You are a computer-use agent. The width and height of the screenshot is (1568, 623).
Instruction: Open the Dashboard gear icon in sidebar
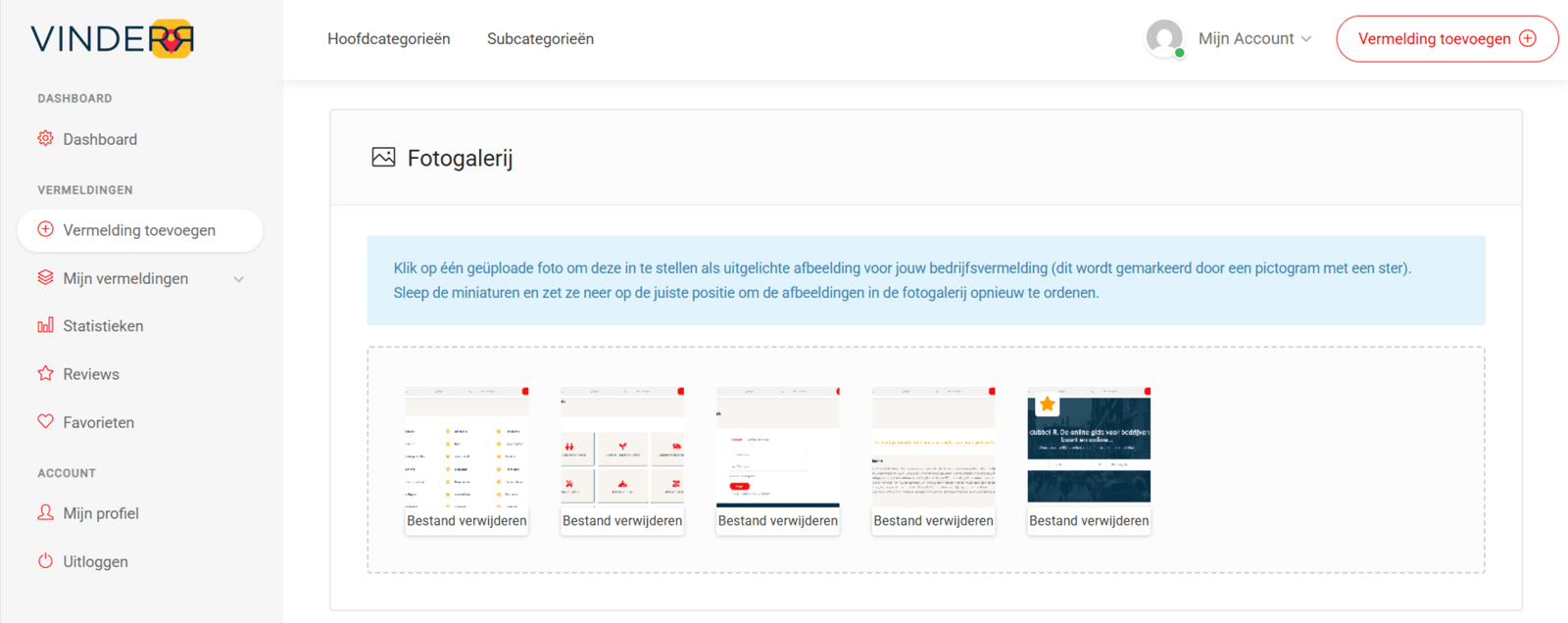(x=45, y=138)
